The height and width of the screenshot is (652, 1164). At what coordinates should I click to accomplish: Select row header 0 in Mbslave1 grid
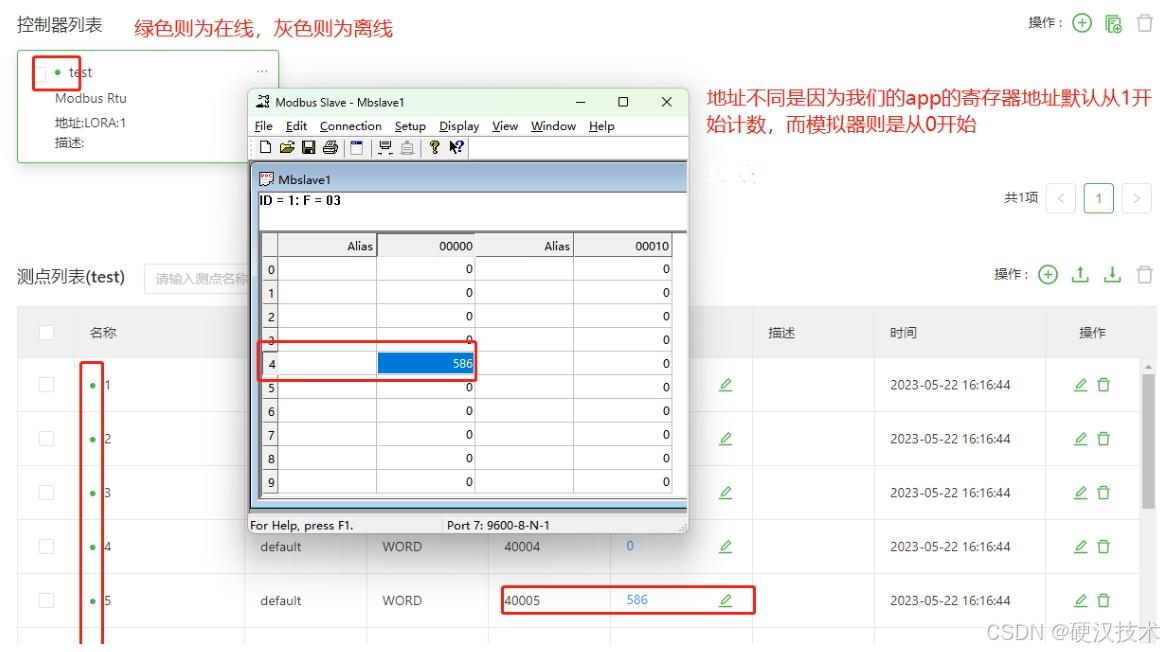(270, 269)
